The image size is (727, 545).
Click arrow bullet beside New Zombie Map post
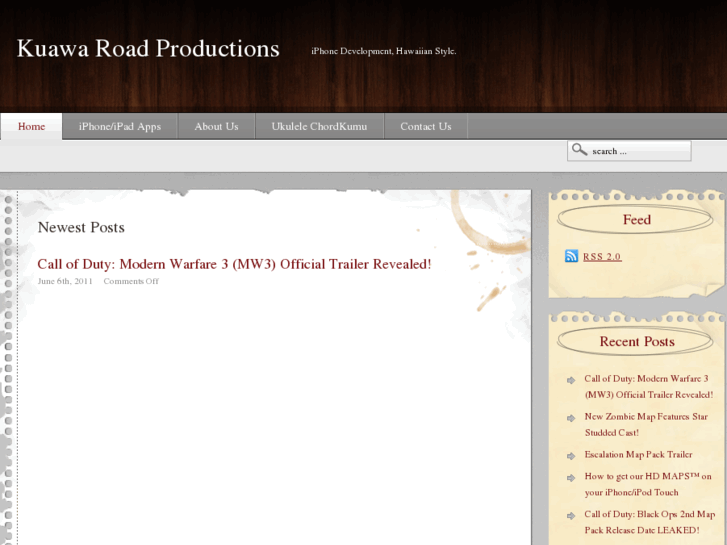571,418
